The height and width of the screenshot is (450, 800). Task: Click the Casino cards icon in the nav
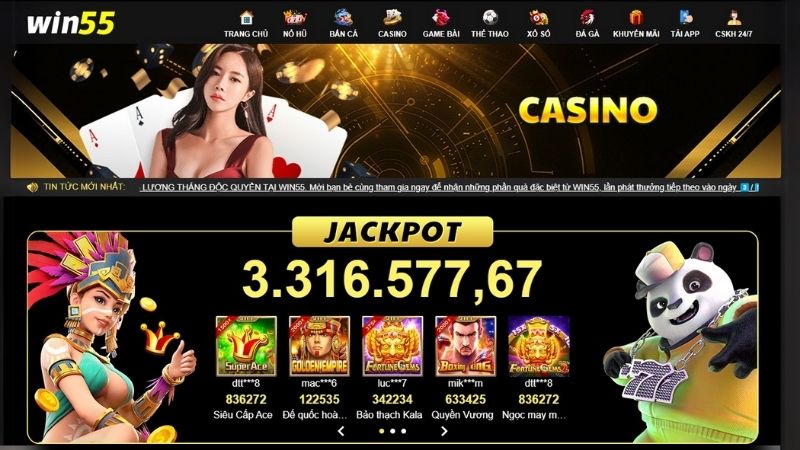point(392,18)
